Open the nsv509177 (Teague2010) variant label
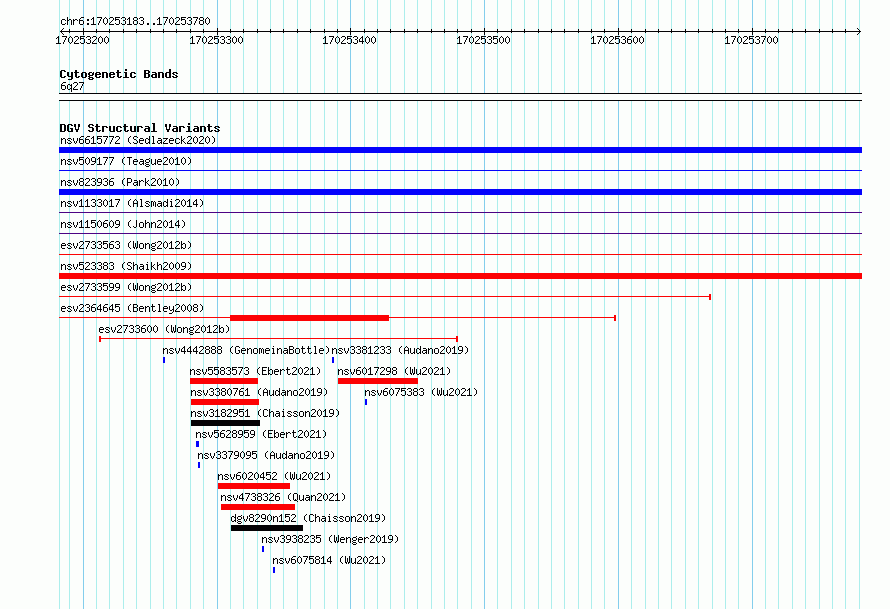This screenshot has width=890, height=609. (126, 161)
